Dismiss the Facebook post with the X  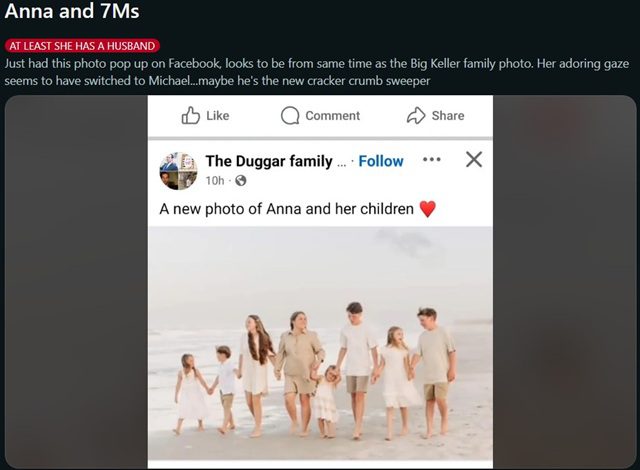click(474, 159)
